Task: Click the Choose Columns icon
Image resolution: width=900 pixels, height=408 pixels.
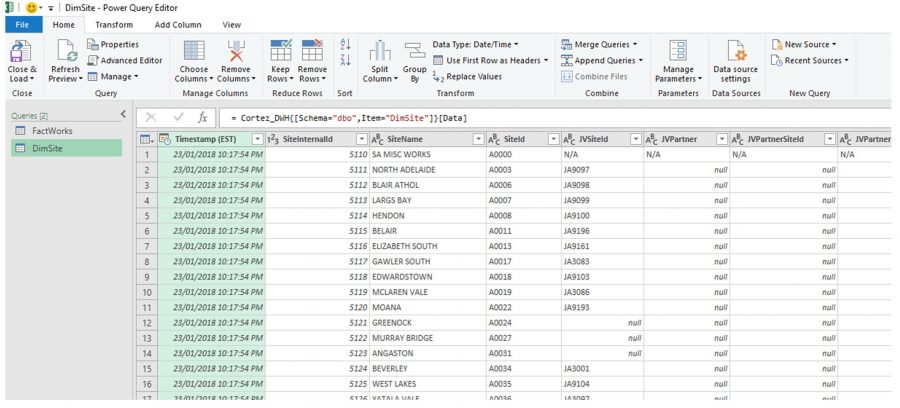Action: click(x=194, y=50)
